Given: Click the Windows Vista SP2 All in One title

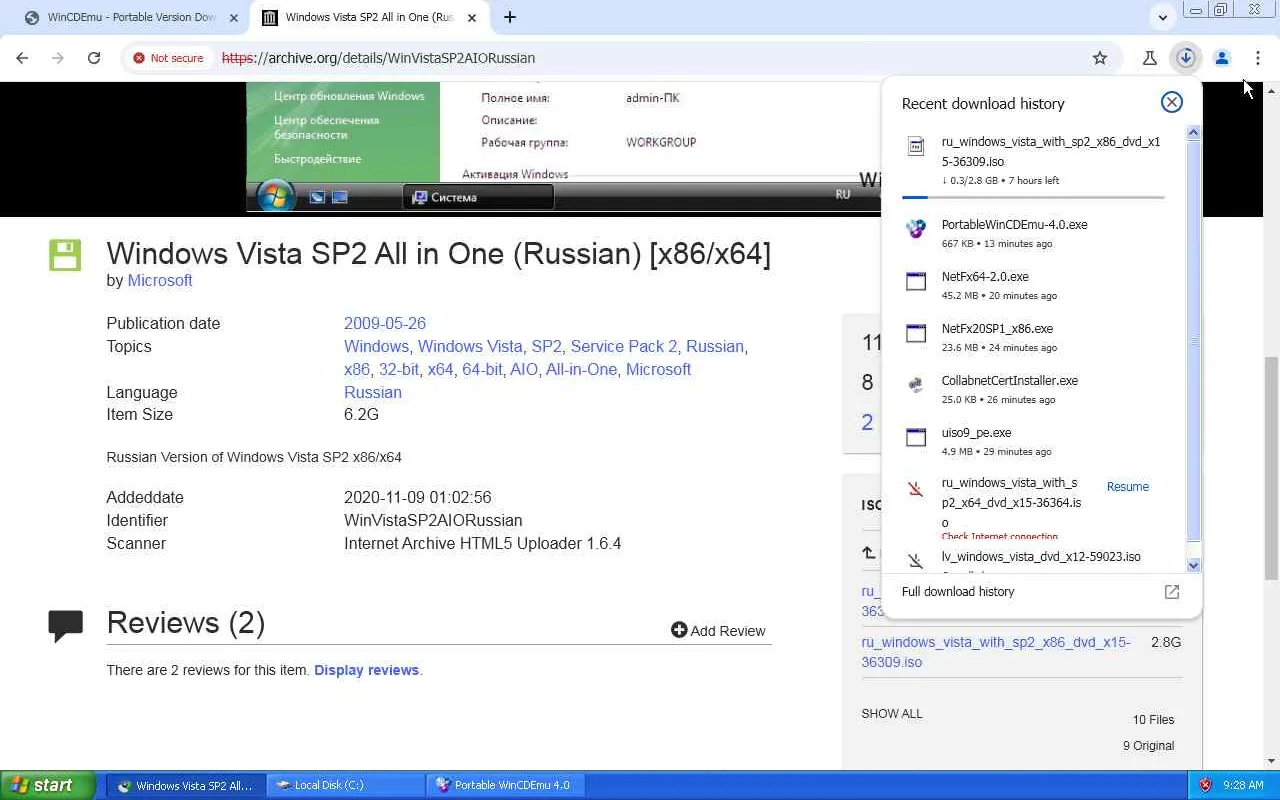Looking at the screenshot, I should (439, 254).
